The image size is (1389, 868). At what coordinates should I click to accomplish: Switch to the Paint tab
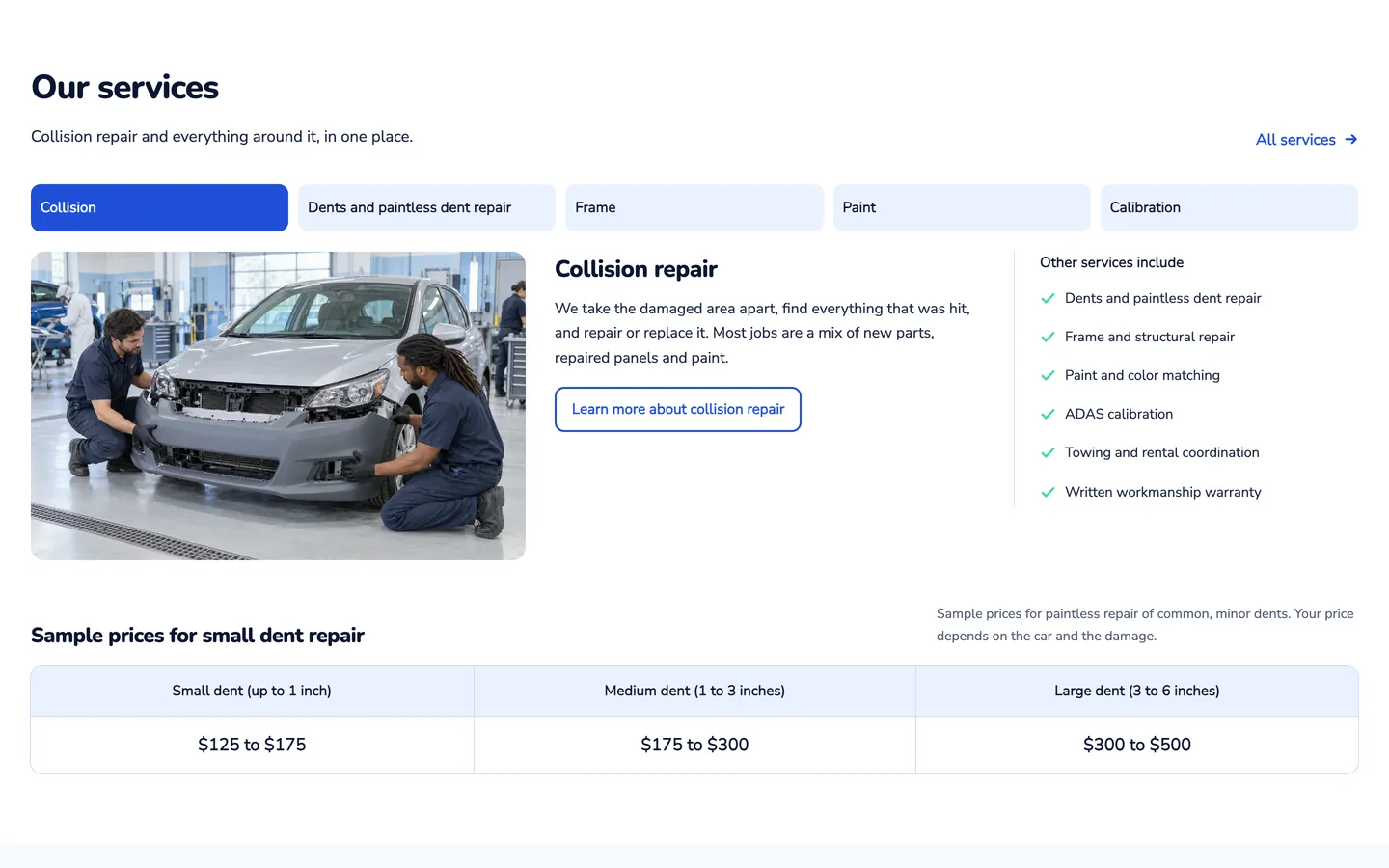[x=962, y=207]
